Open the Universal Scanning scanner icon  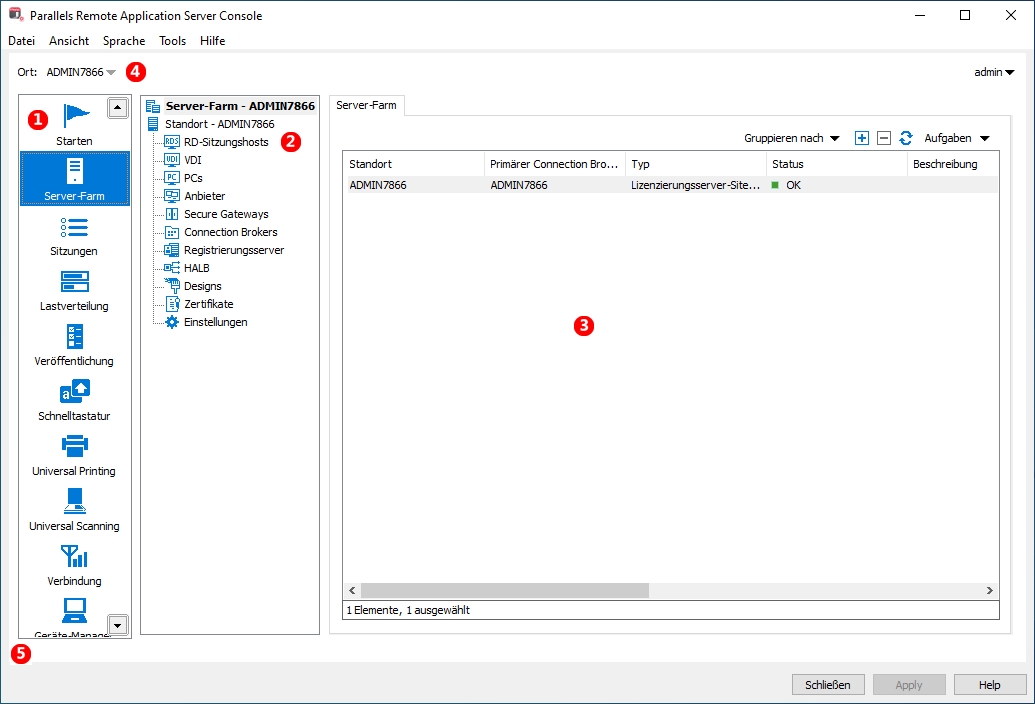point(75,501)
